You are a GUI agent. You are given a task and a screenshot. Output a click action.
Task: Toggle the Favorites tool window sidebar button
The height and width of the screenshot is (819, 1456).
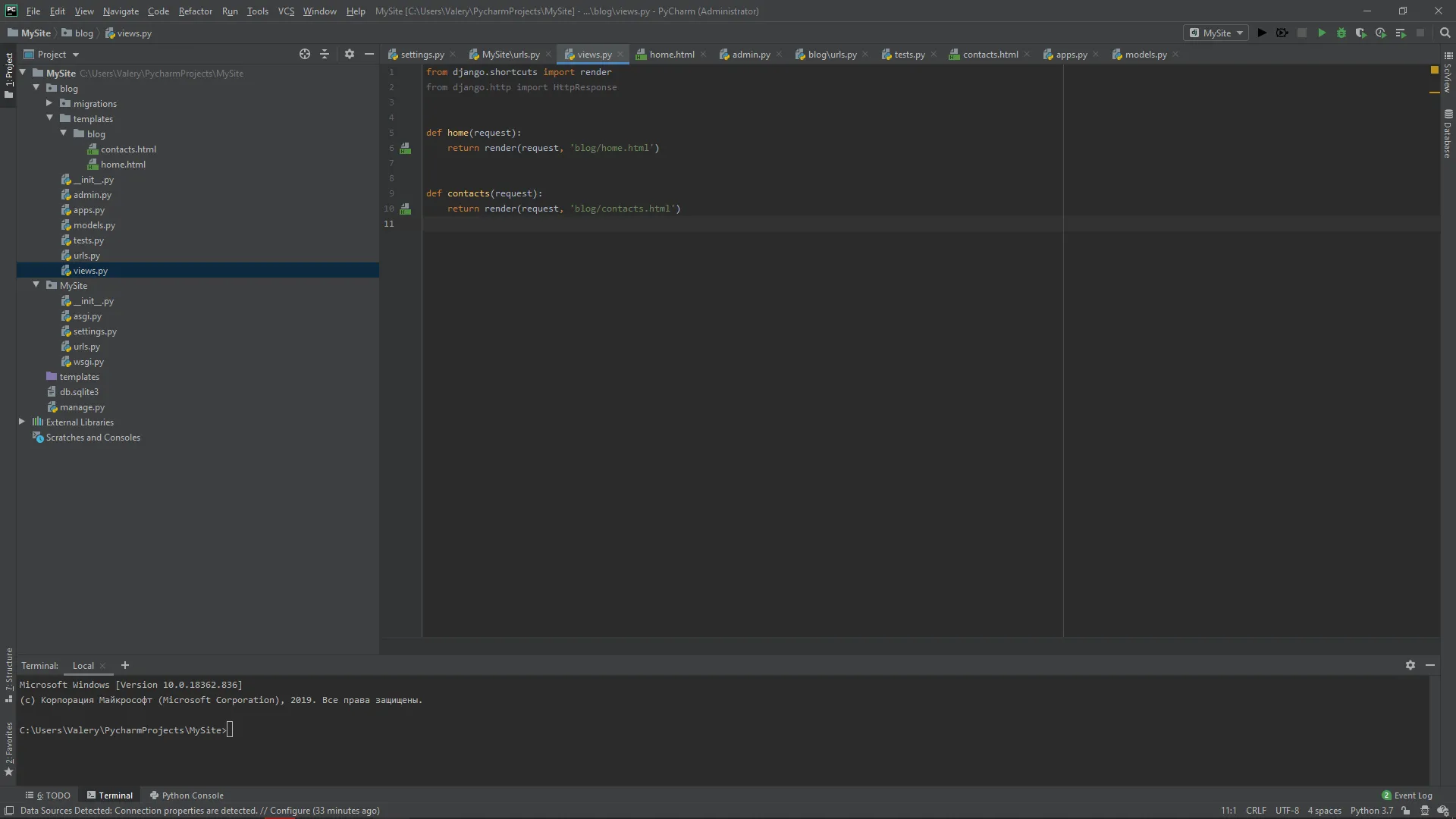coord(8,748)
